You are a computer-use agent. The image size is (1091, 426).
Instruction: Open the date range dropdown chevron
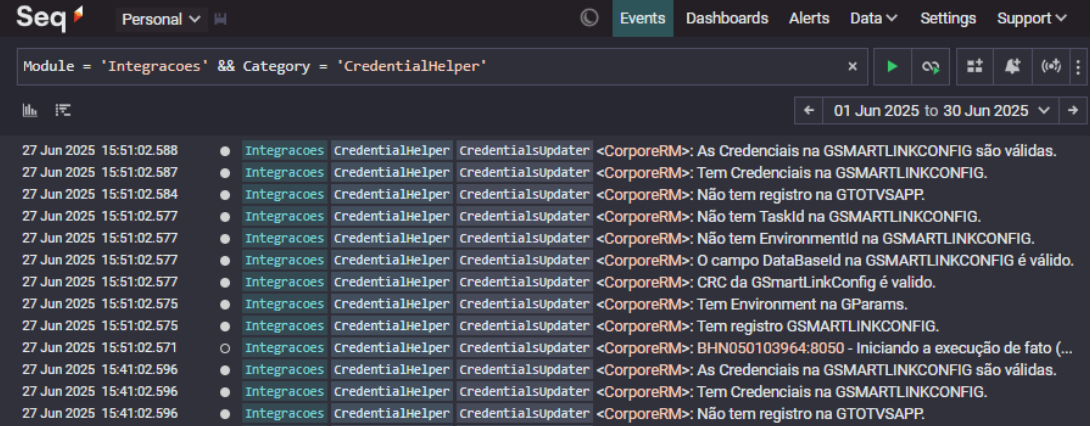1045,111
